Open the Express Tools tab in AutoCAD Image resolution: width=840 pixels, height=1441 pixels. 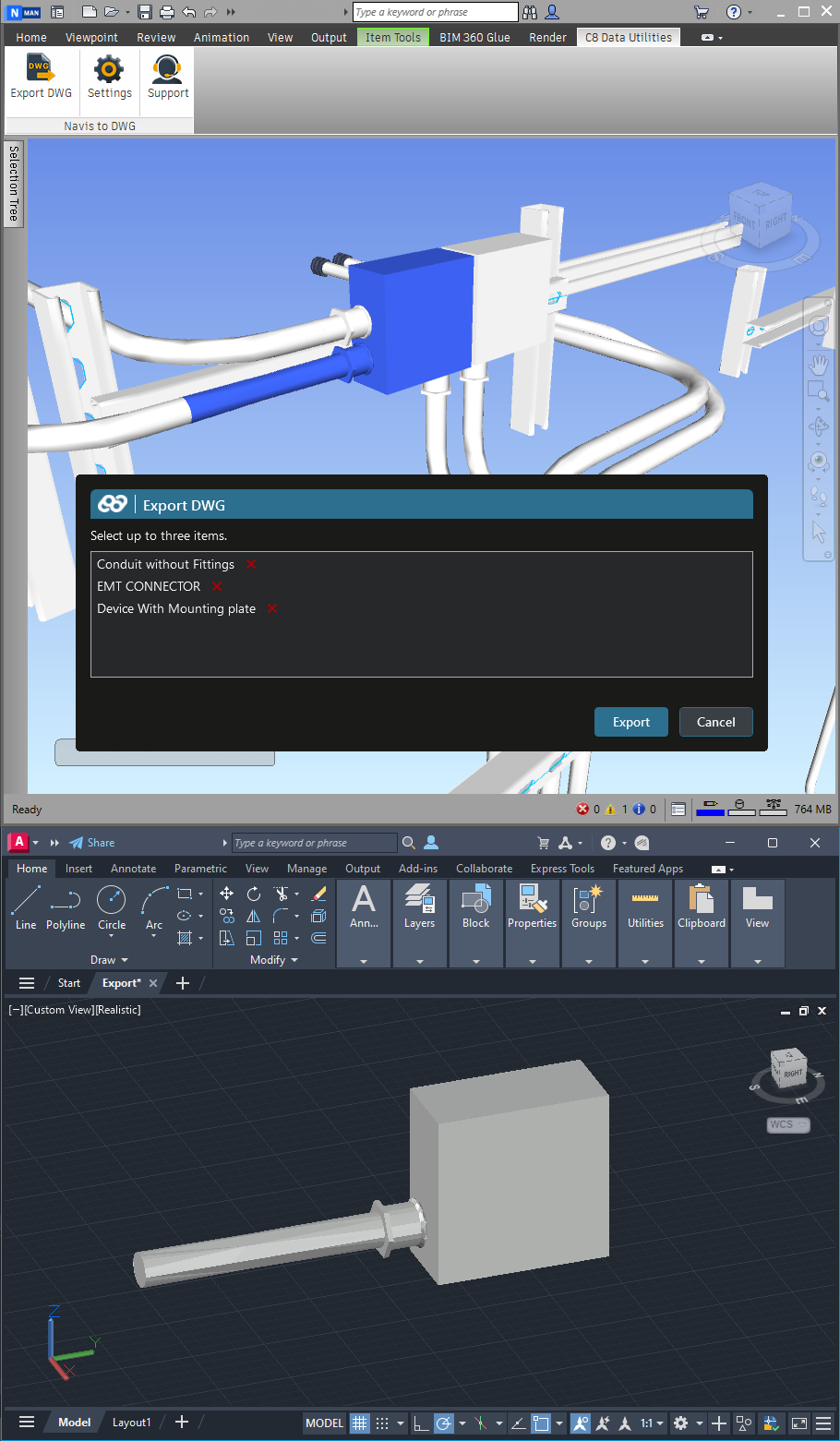562,869
